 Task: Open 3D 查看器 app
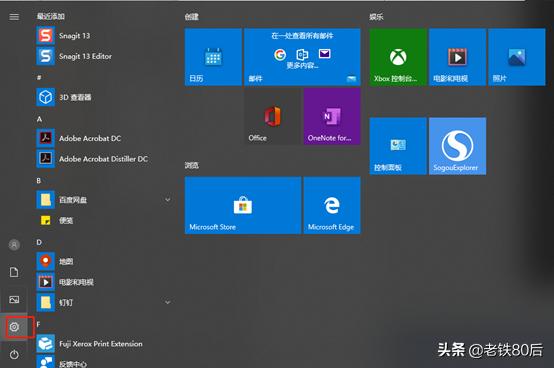pyautogui.click(x=105, y=97)
